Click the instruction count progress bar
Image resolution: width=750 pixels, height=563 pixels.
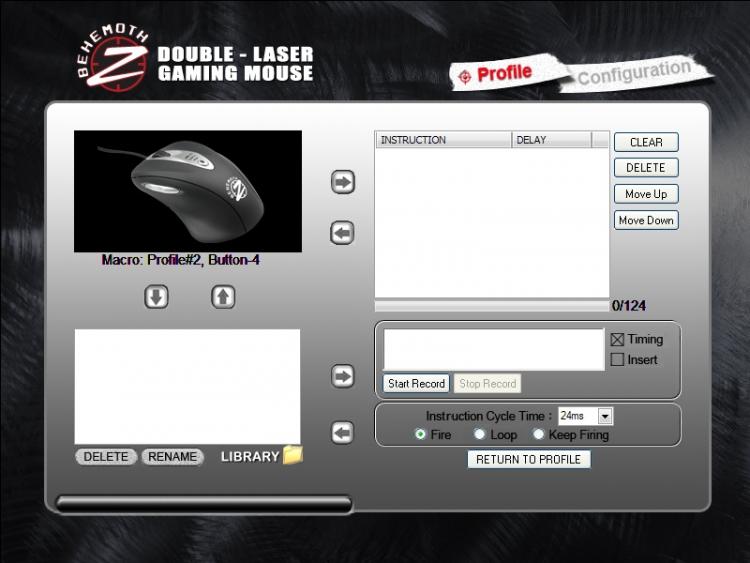click(x=491, y=305)
